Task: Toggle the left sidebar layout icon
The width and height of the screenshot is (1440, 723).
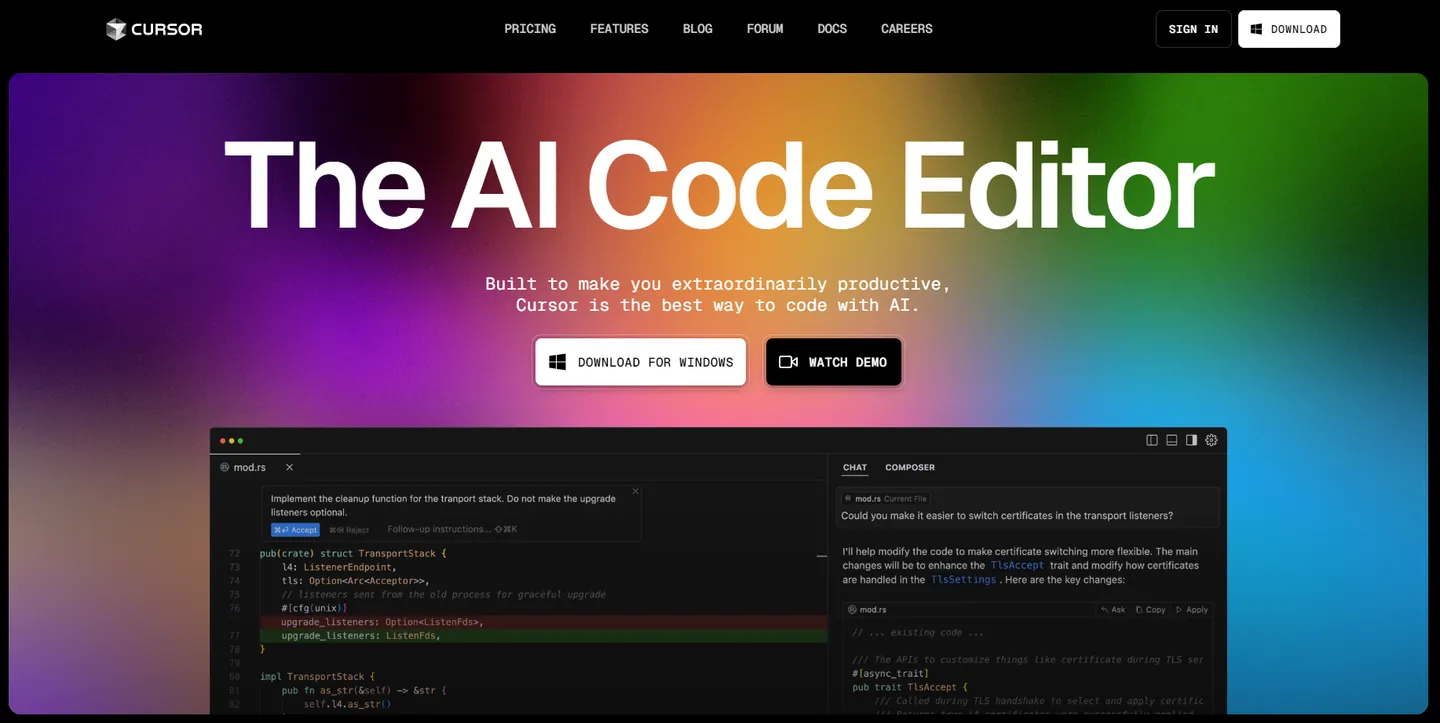Action: [1152, 440]
